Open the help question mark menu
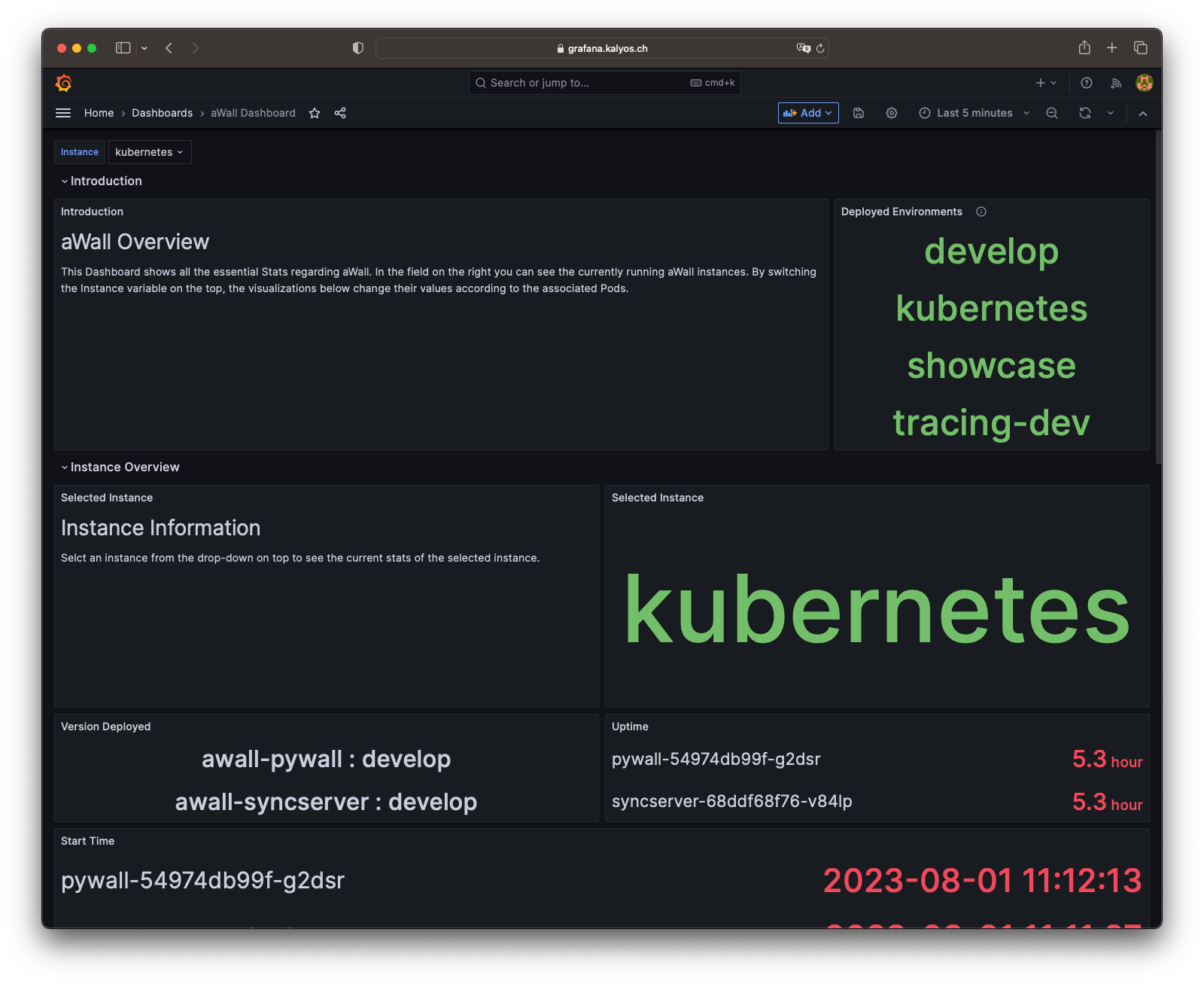This screenshot has height=984, width=1204. pyautogui.click(x=1087, y=83)
